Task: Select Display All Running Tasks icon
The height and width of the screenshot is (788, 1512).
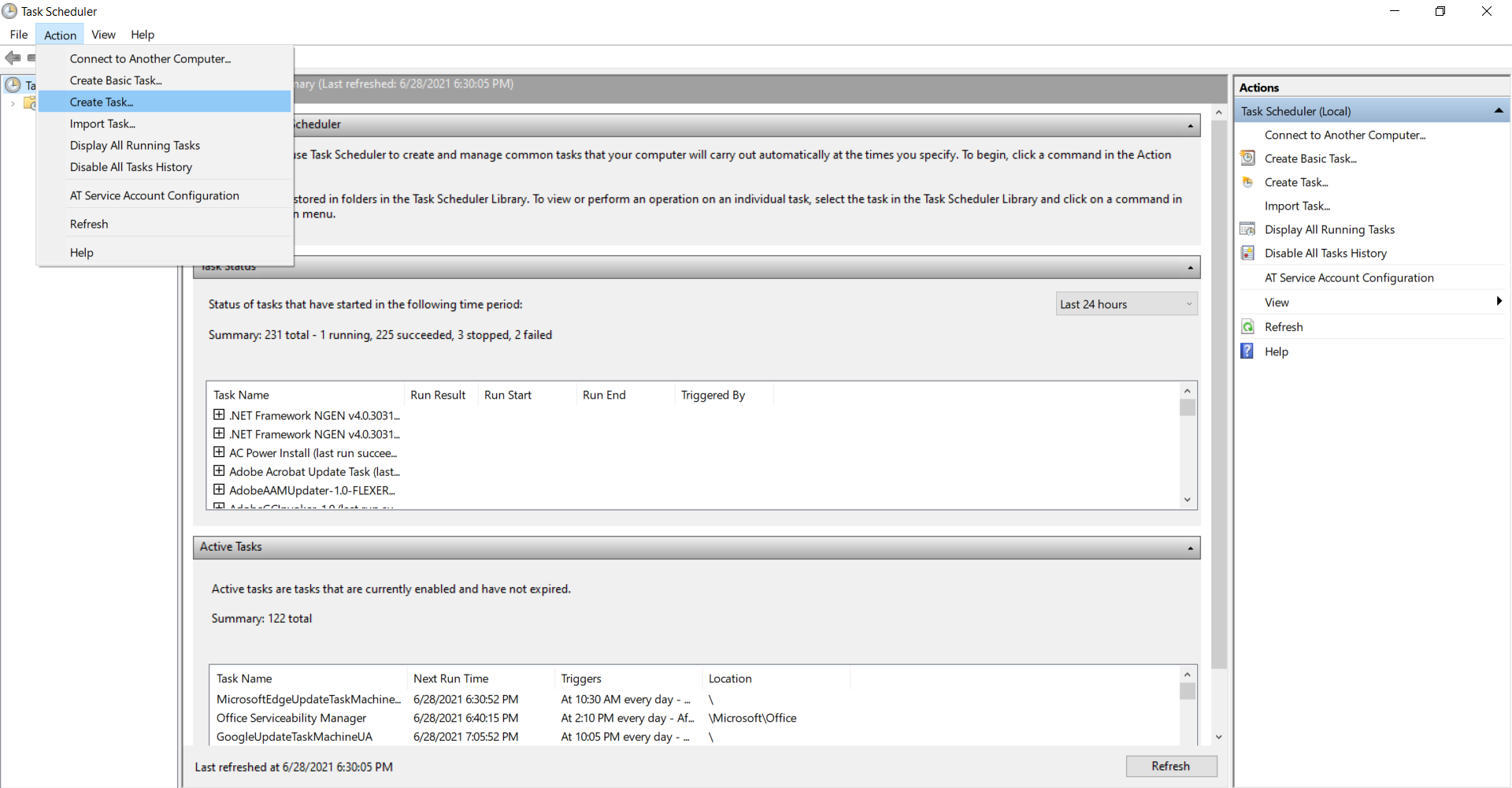Action: pos(1248,229)
